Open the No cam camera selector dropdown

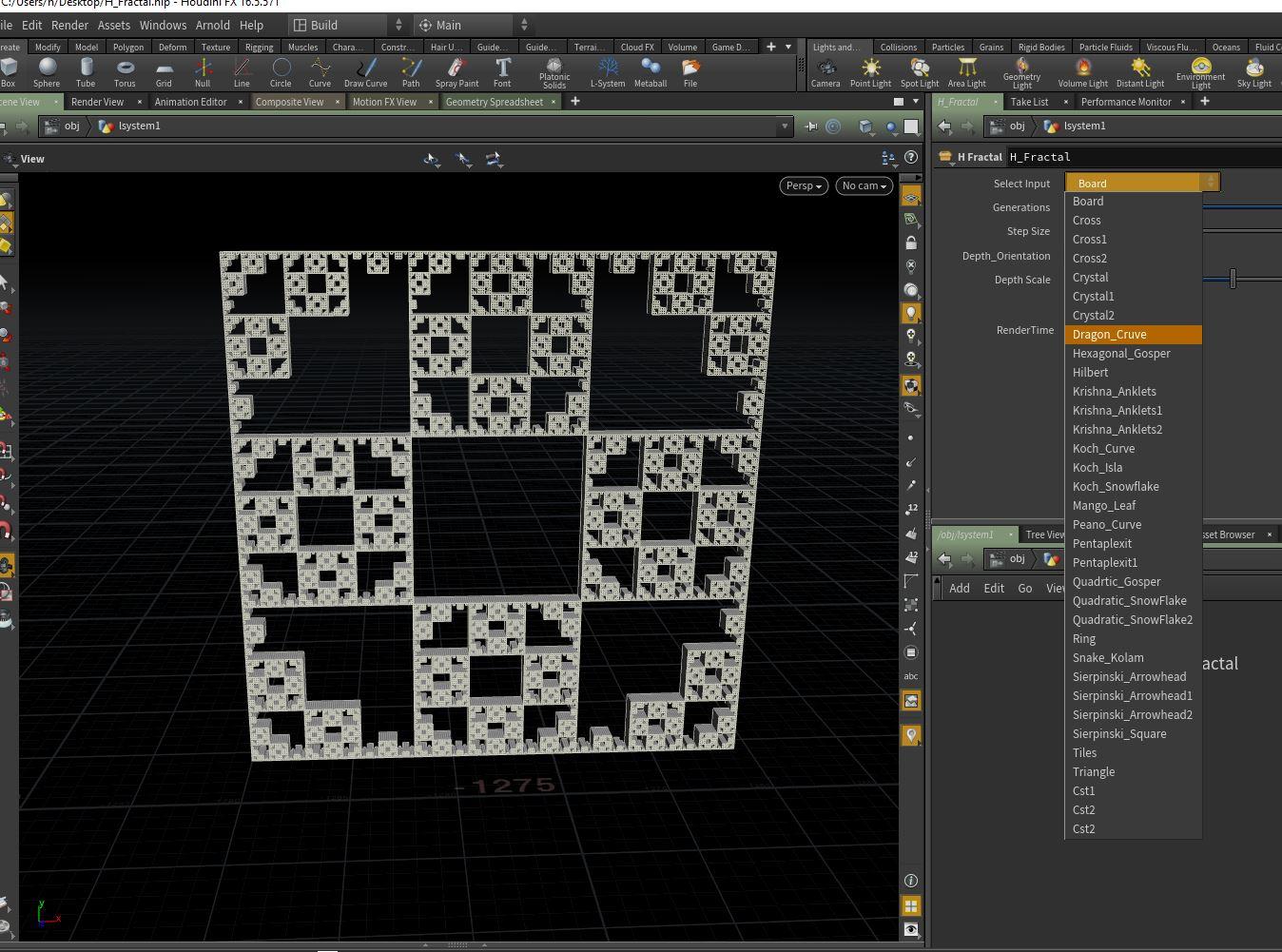(x=863, y=185)
